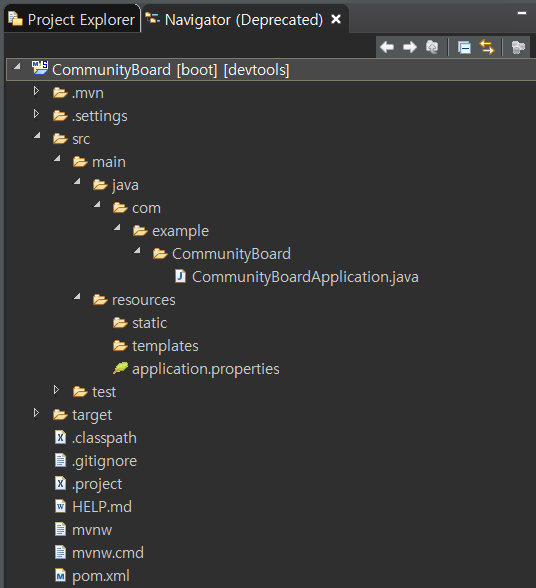Select the CommunityBoard package folder label
The width and height of the screenshot is (536, 588).
pos(231,254)
